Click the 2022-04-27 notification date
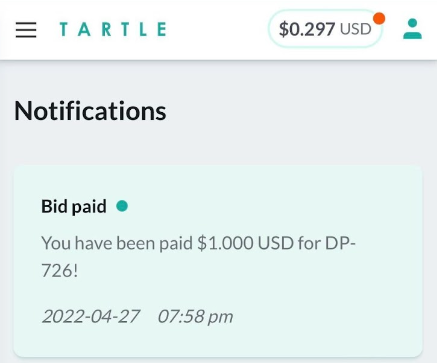 [91, 316]
